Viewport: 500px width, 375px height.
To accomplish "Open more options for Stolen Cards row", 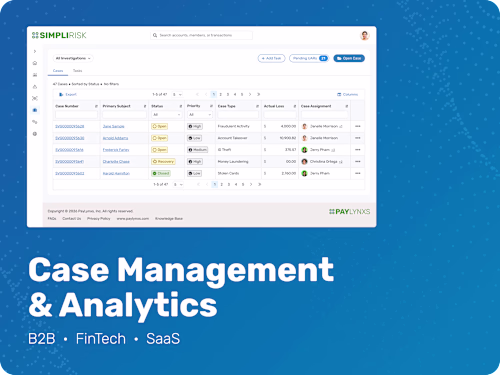I will tap(358, 173).
